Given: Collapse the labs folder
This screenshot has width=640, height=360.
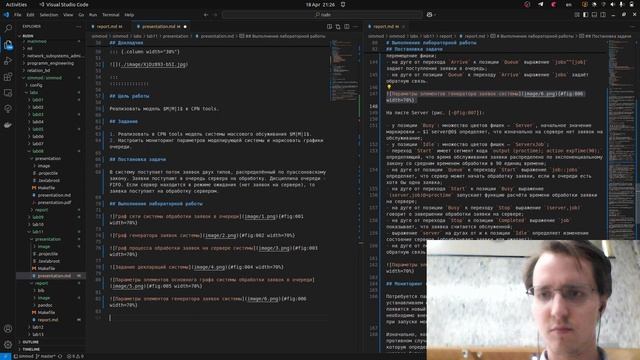Looking at the screenshot, I should (51, 93).
